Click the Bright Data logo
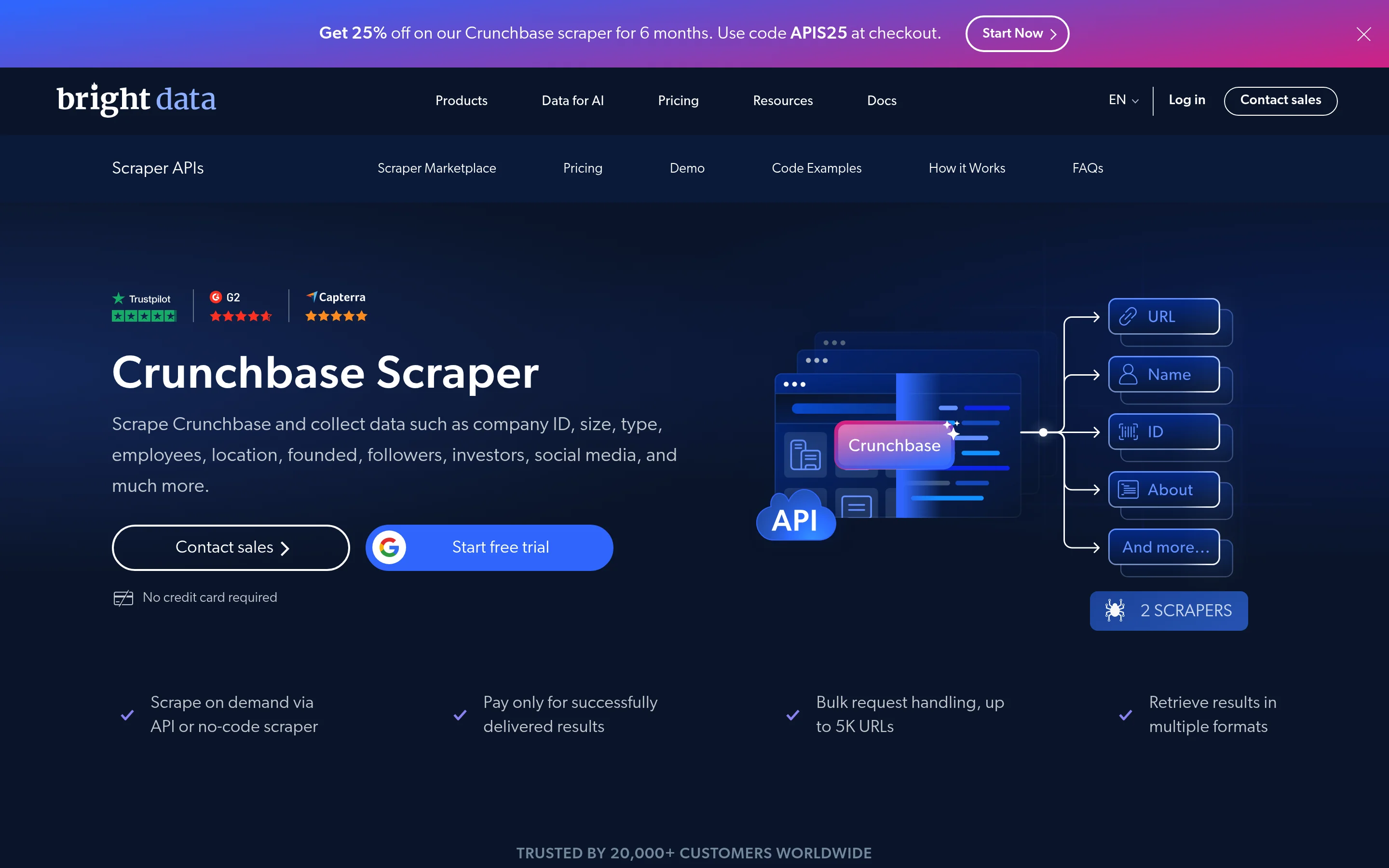Image resolution: width=1389 pixels, height=868 pixels. 136,99
